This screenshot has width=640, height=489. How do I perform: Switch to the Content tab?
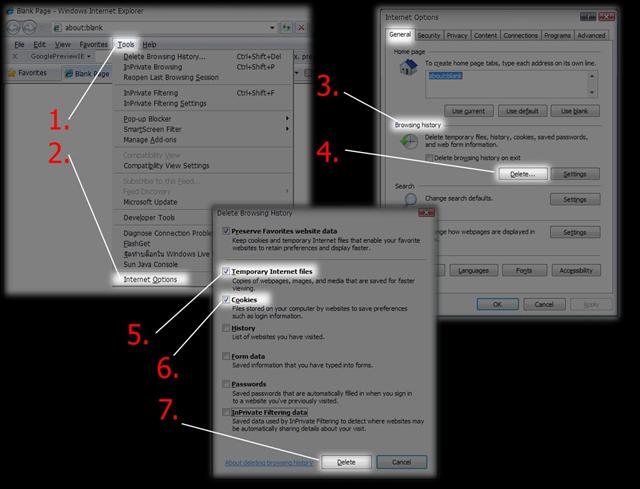pyautogui.click(x=485, y=36)
